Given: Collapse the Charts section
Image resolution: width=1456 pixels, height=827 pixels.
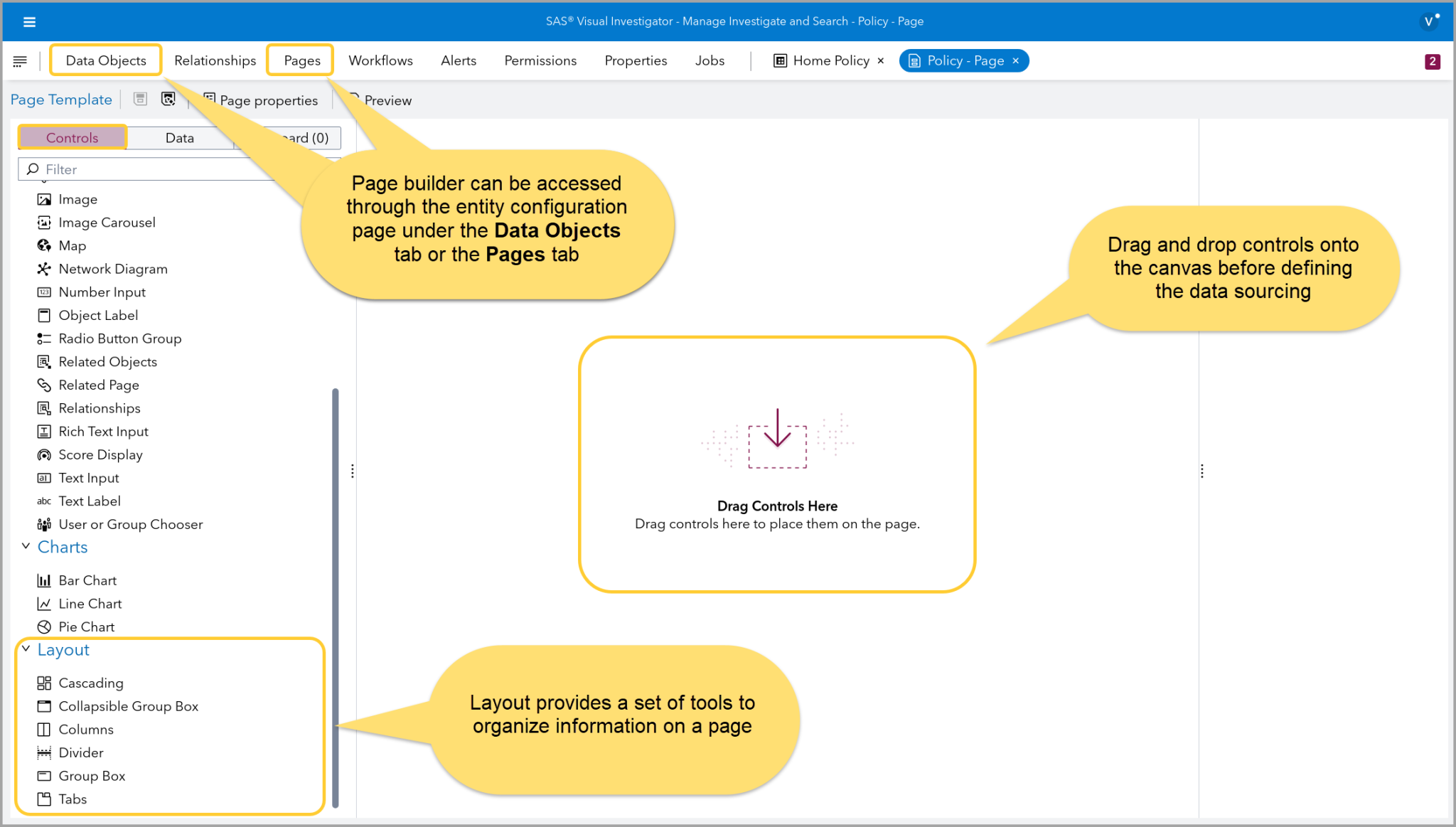Looking at the screenshot, I should click(x=26, y=546).
